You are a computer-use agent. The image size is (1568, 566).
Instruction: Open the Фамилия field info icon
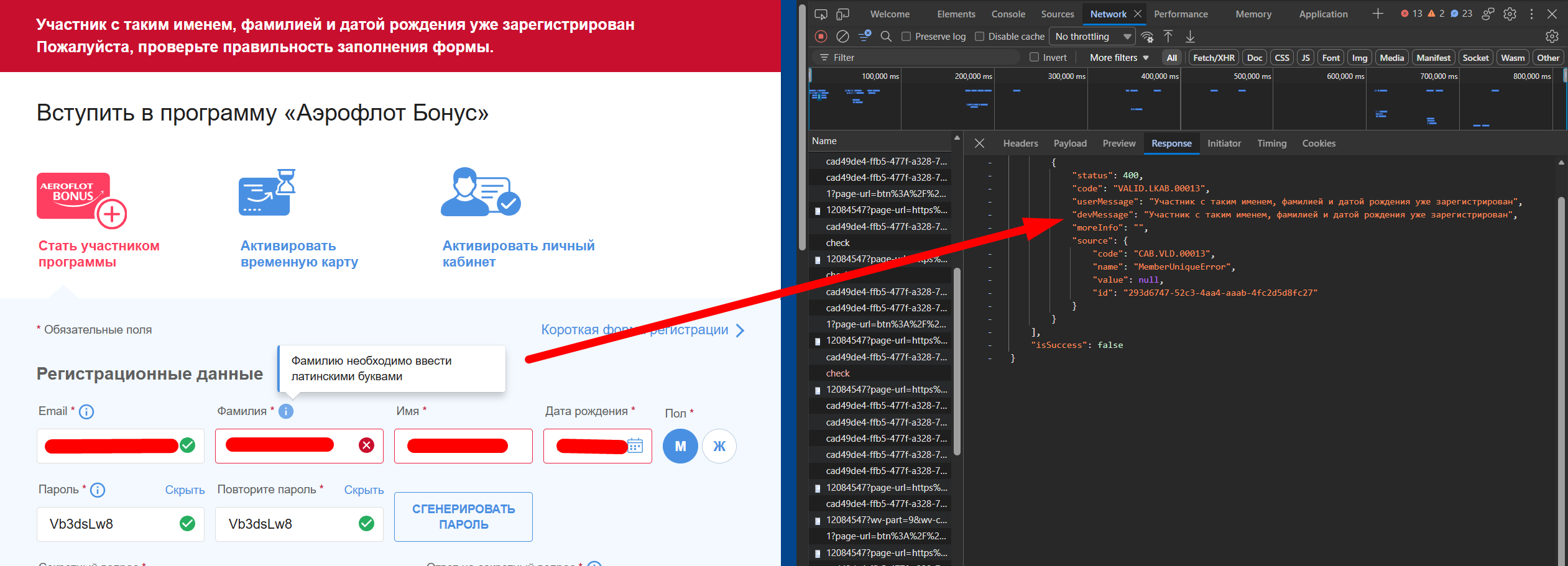pos(286,411)
